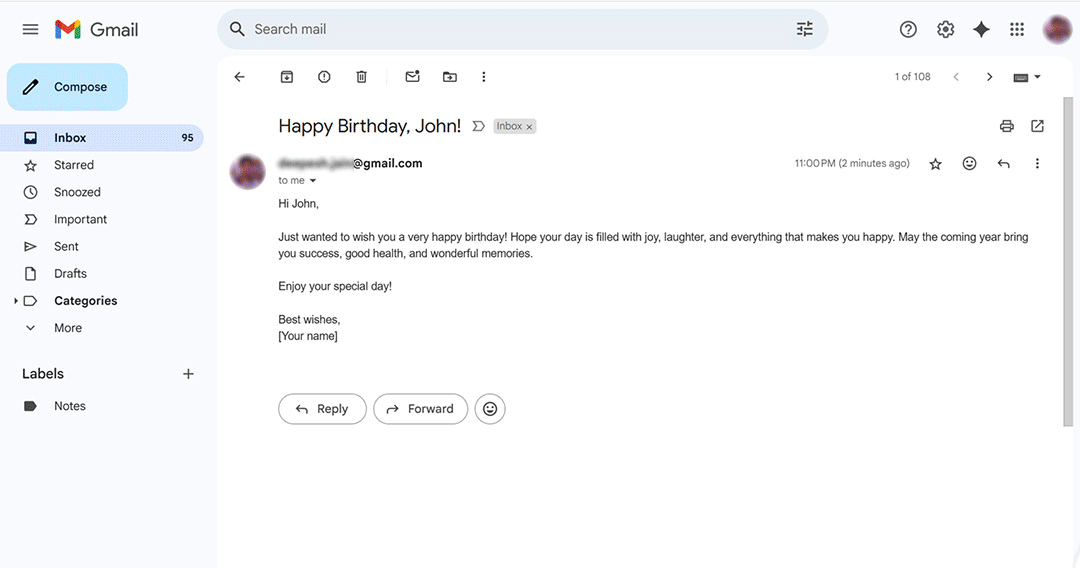Screen dimensions: 1080x568
Task: Open search options filter icon
Action: point(804,29)
